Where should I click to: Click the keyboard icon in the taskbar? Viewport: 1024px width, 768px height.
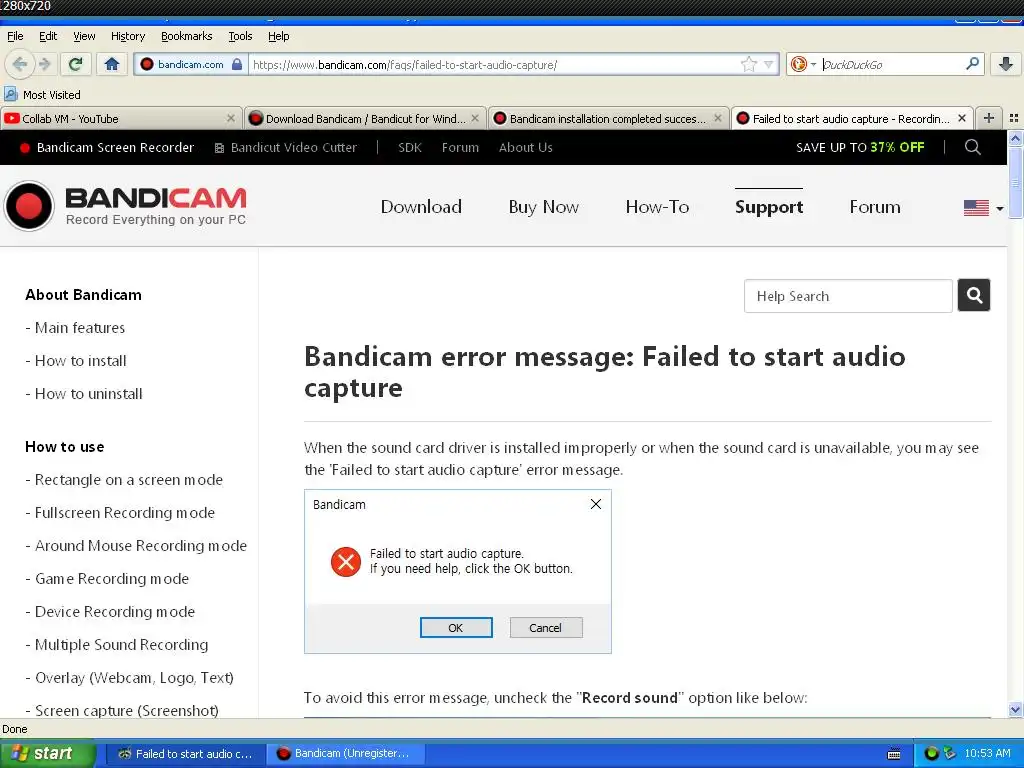pos(894,754)
